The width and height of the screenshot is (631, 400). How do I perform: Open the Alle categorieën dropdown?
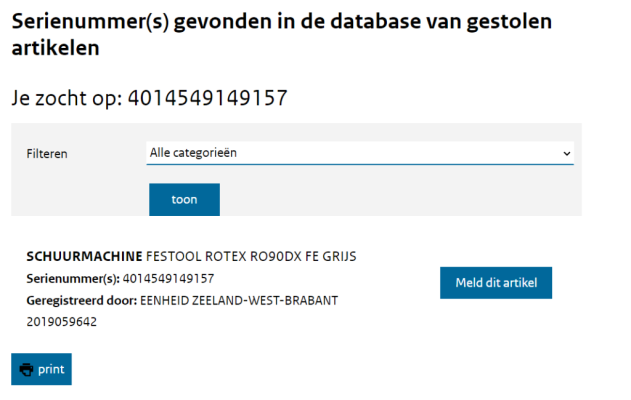pyautogui.click(x=360, y=153)
